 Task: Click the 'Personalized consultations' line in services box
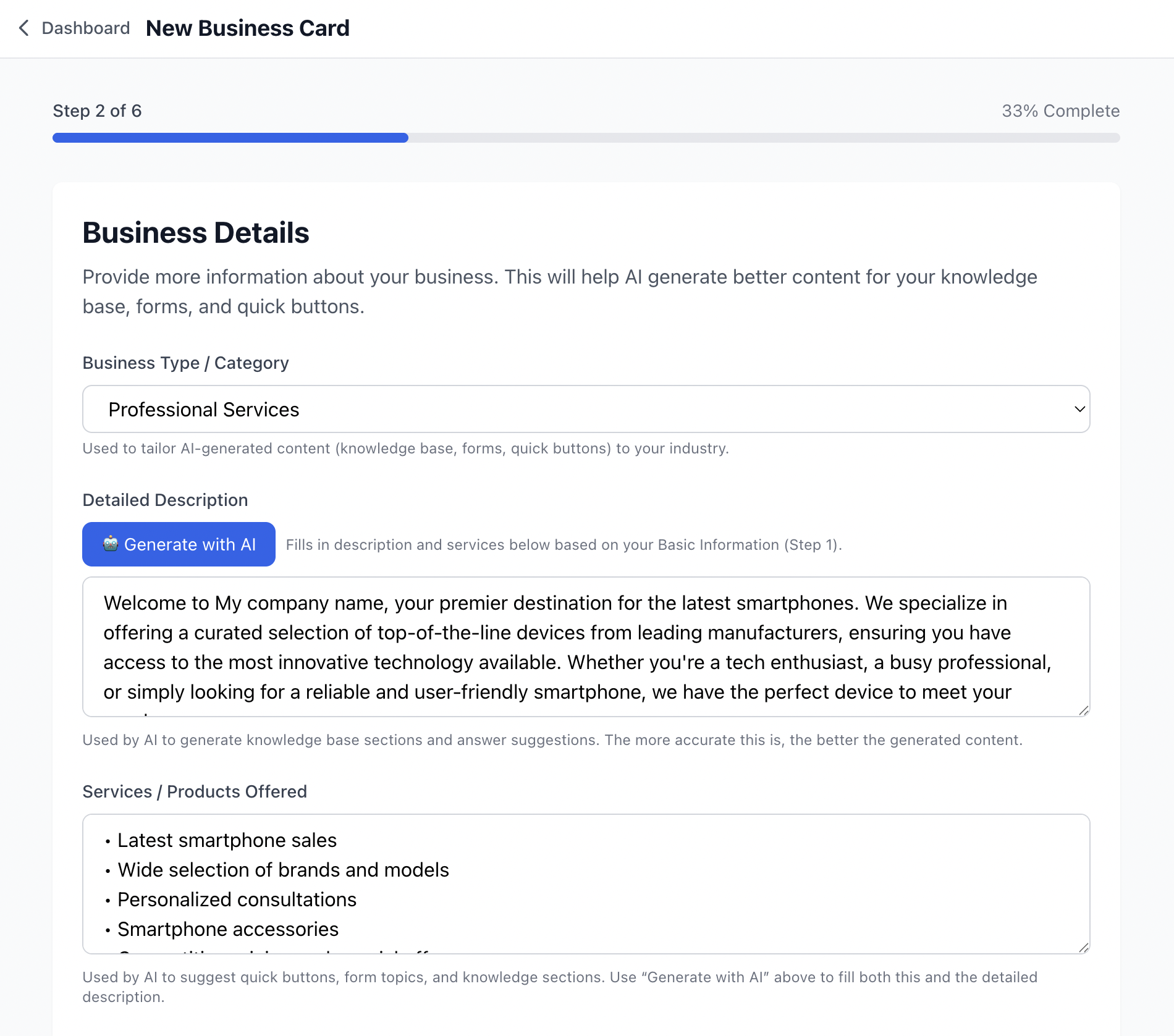(x=237, y=899)
